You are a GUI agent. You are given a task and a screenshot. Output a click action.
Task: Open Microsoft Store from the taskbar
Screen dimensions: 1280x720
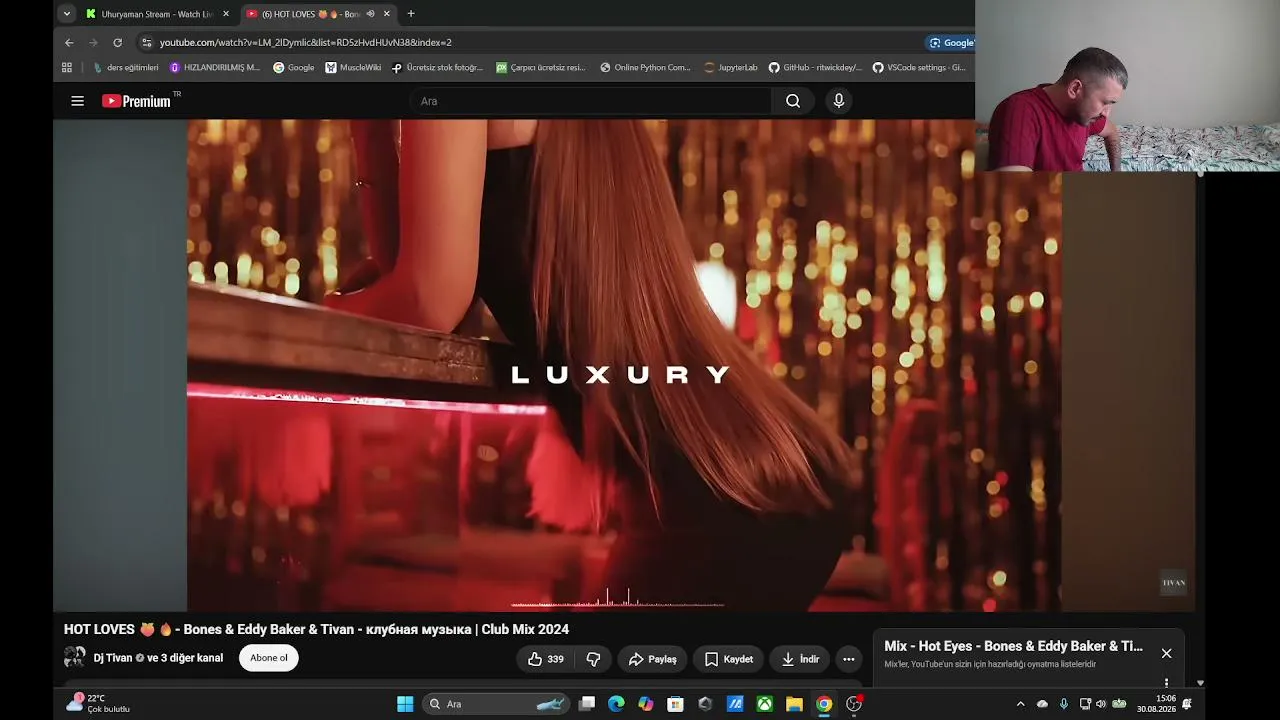675,704
